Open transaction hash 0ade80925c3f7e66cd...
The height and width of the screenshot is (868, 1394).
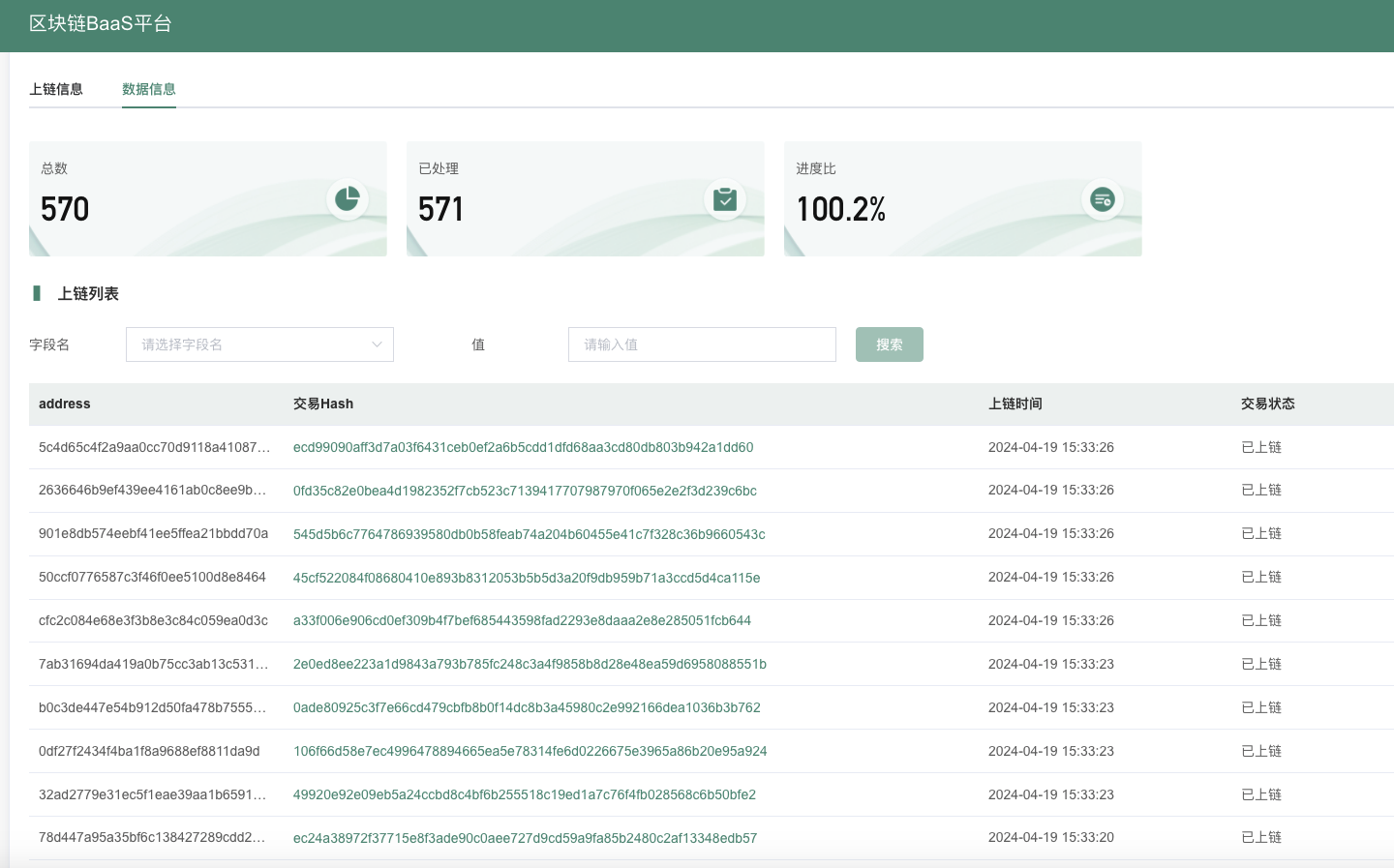click(527, 707)
